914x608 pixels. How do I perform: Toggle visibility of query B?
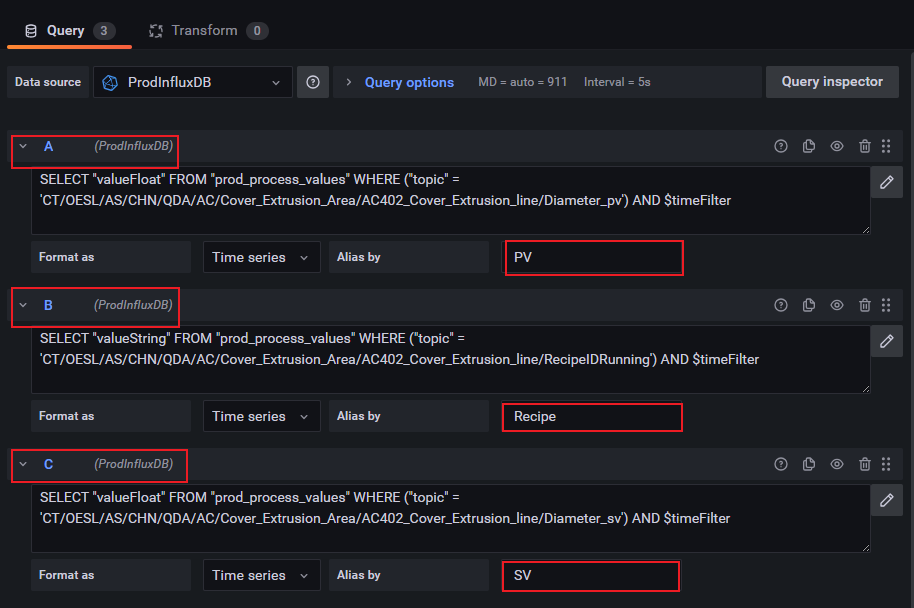[x=836, y=305]
